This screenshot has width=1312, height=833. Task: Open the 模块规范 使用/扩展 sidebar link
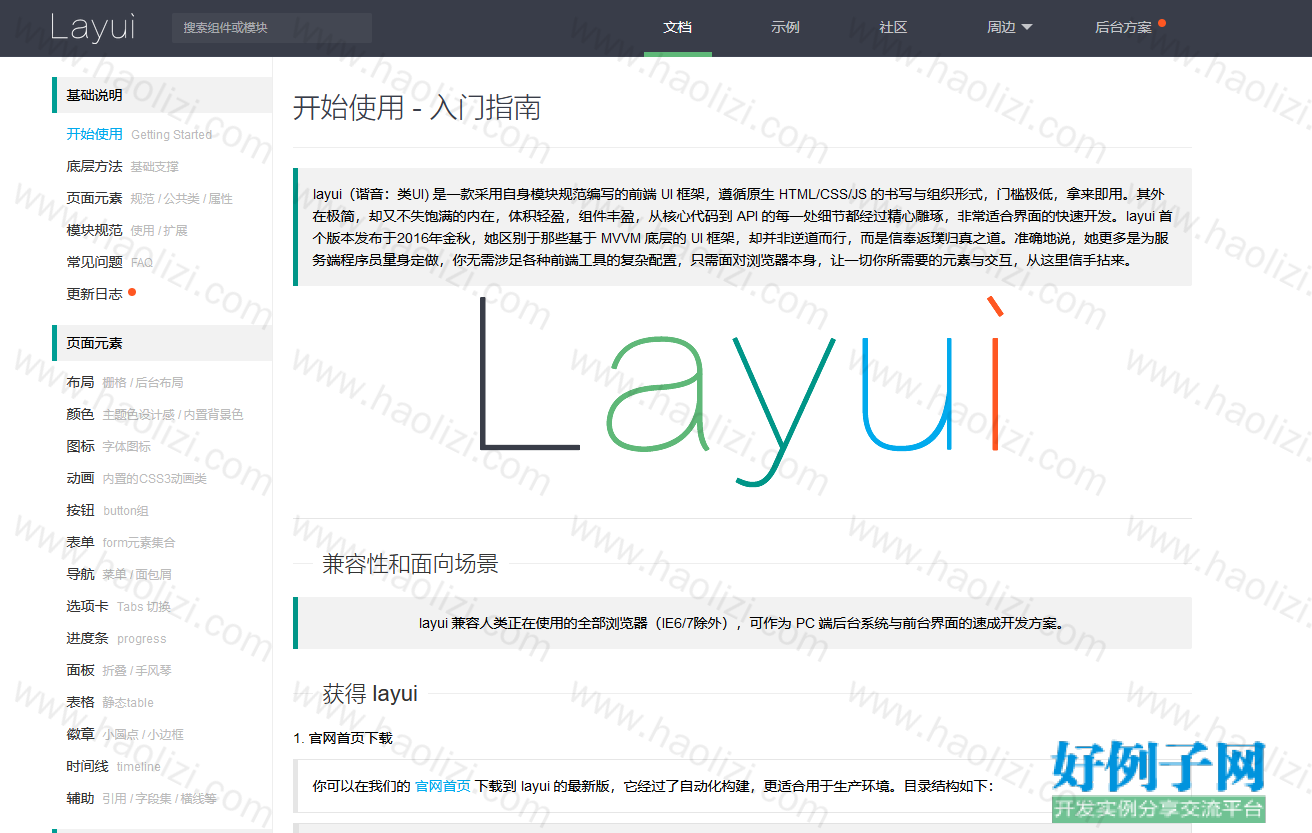tap(127, 230)
